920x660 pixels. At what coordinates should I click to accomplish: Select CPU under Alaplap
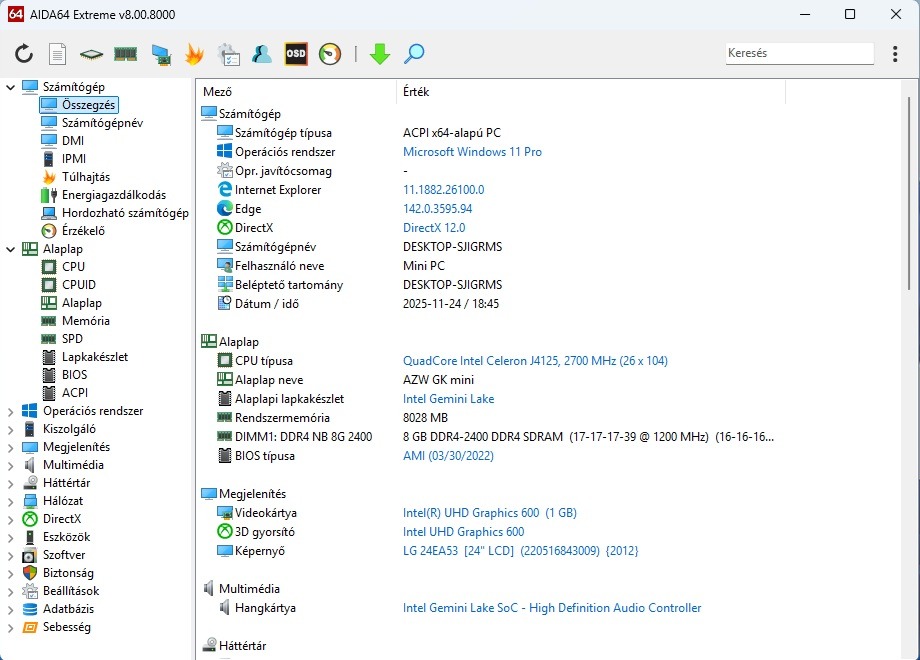coord(63,267)
